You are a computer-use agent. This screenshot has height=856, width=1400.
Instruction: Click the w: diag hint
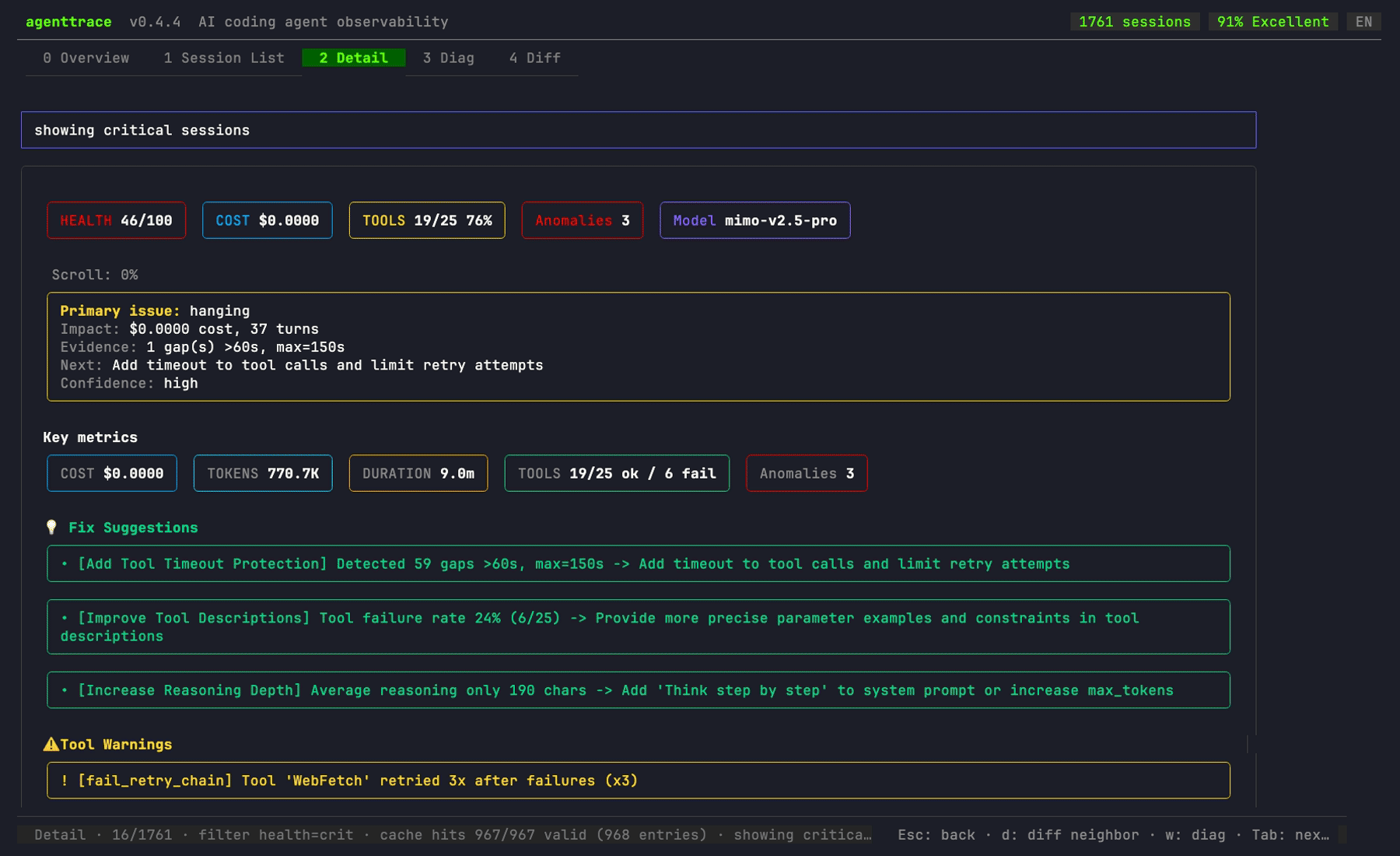tap(1195, 835)
